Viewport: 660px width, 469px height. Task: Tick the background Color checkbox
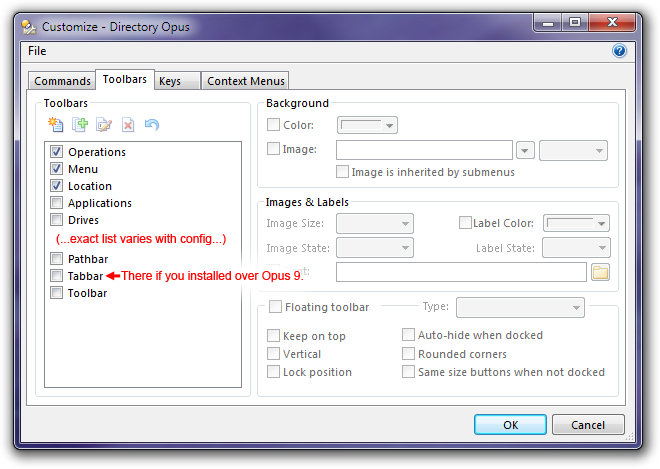(274, 125)
